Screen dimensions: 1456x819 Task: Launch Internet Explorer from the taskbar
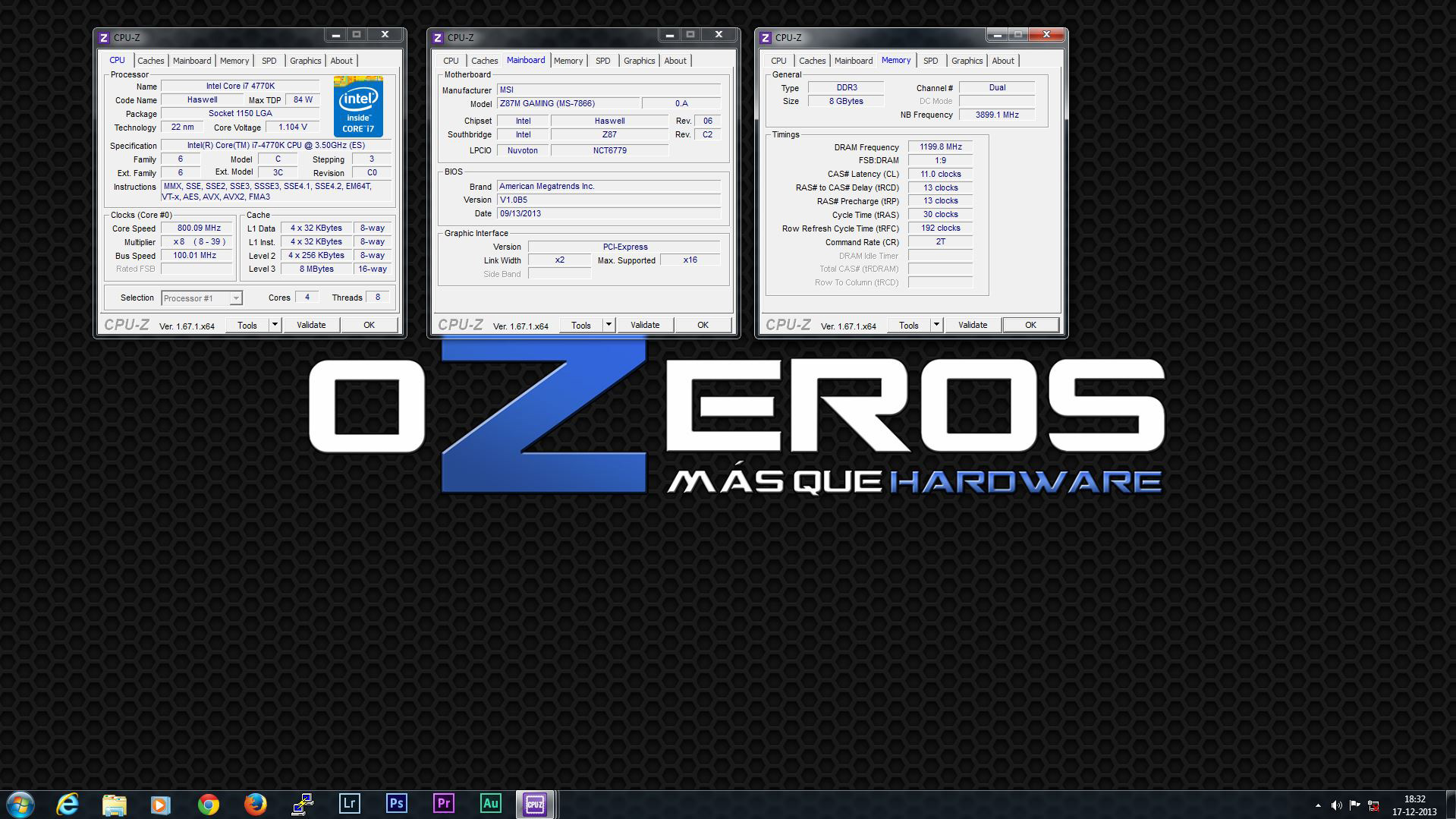[68, 804]
